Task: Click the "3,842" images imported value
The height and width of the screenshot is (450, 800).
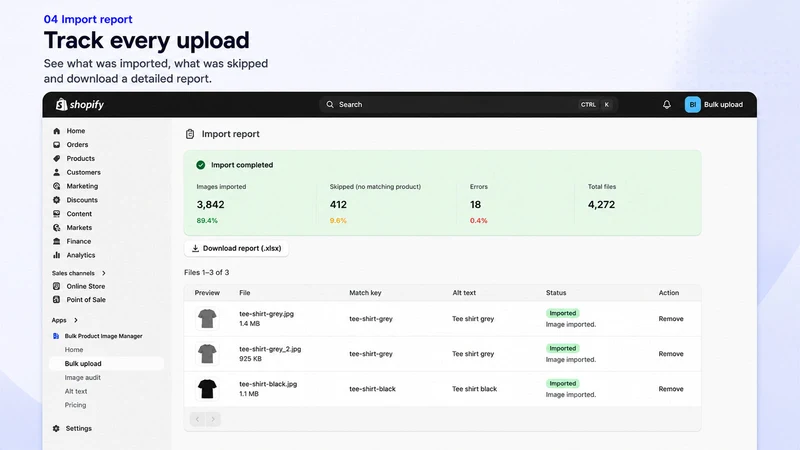Action: (210, 205)
